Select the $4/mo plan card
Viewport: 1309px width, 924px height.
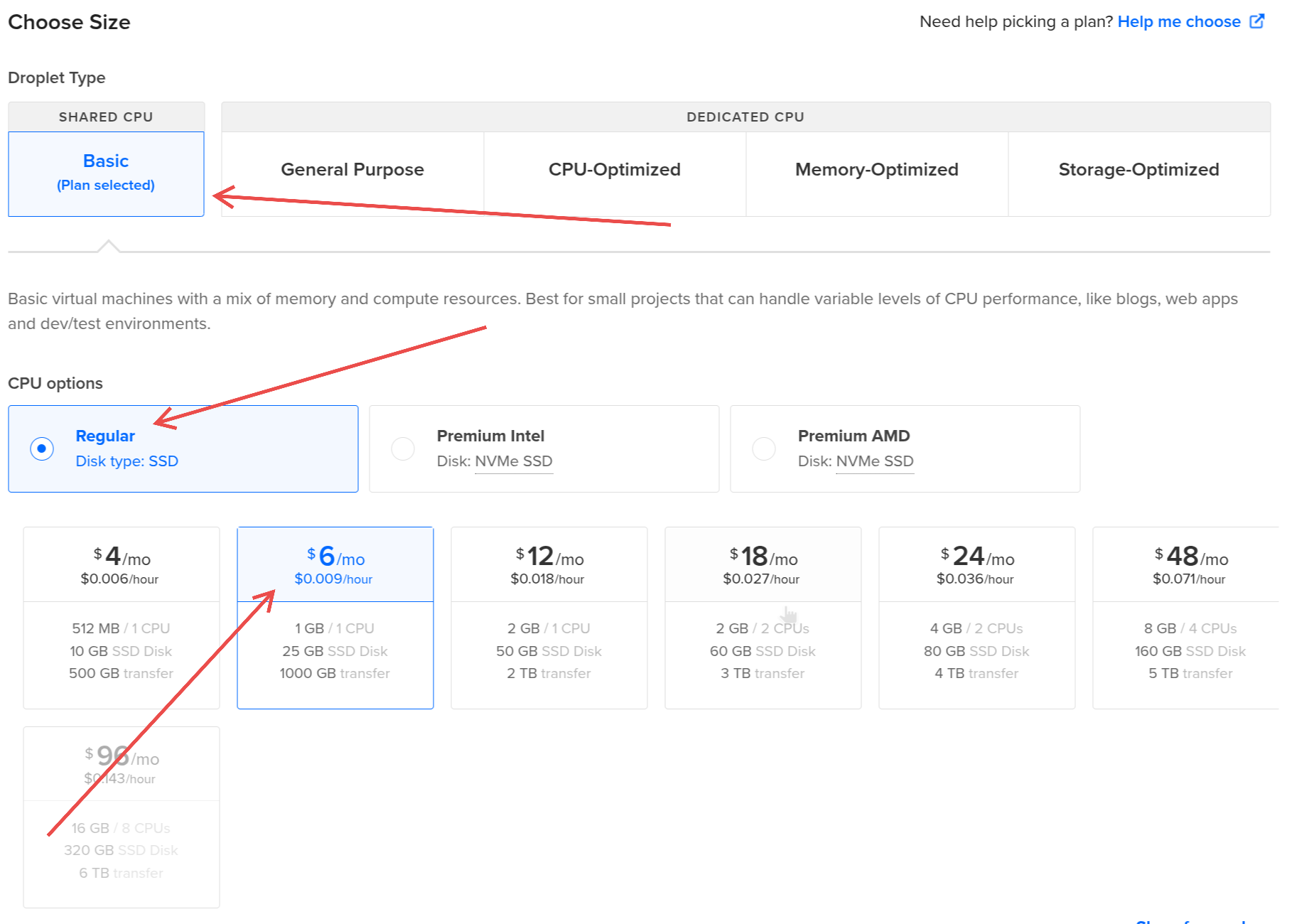(122, 617)
